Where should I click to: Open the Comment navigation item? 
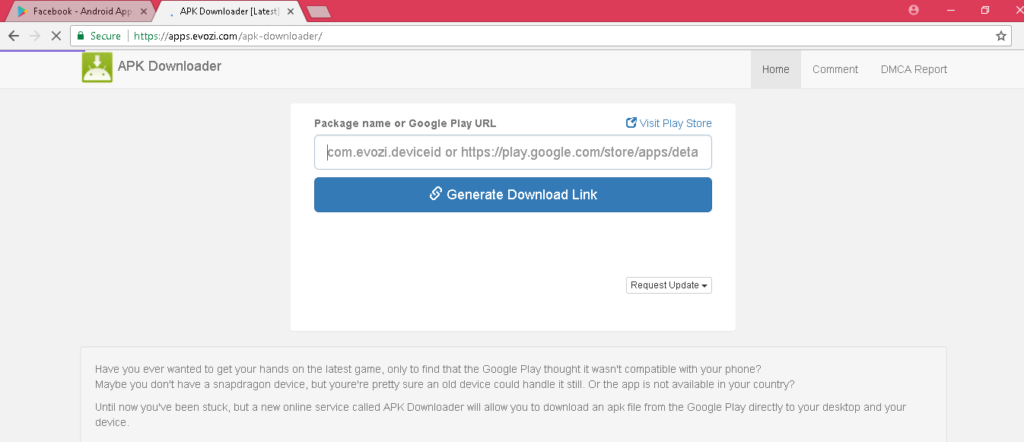pos(835,69)
